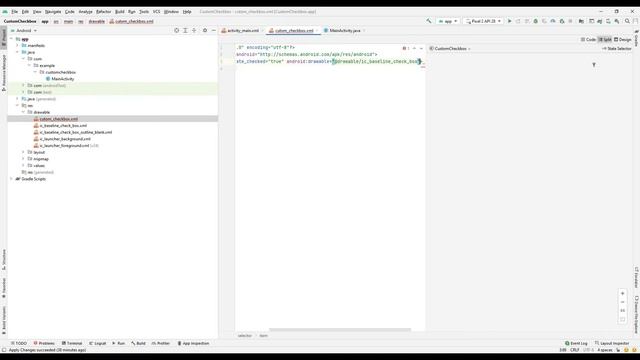Collapse the app module tree node
The width and height of the screenshot is (640, 360).
point(11,39)
